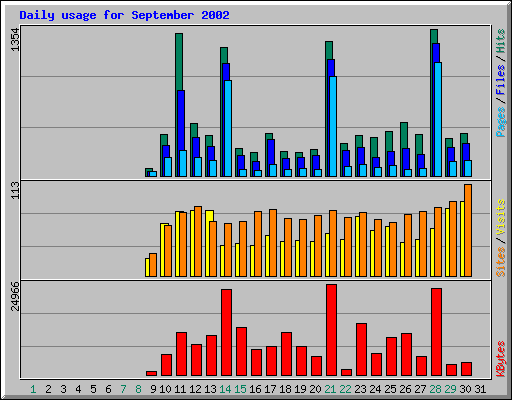Click day 14 on the x-axis
Image resolution: width=512 pixels, height=400 pixels.
tap(225, 389)
